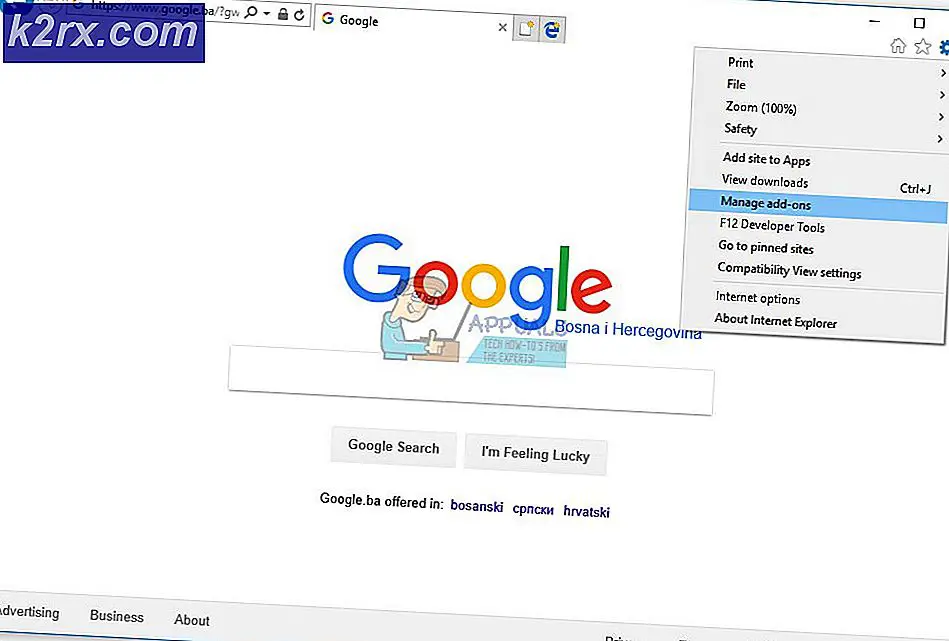
Task: Close the Google tab
Action: (502, 27)
